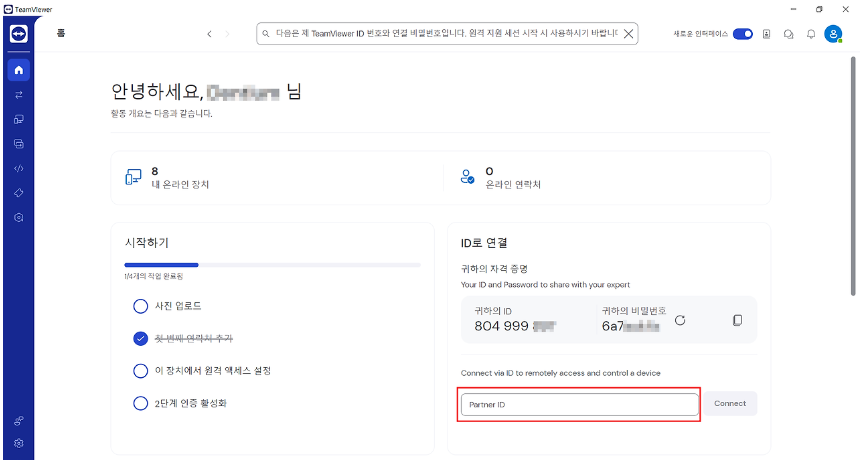Click the 귀하의 자격 증명 label
862x460 pixels.
(494, 269)
